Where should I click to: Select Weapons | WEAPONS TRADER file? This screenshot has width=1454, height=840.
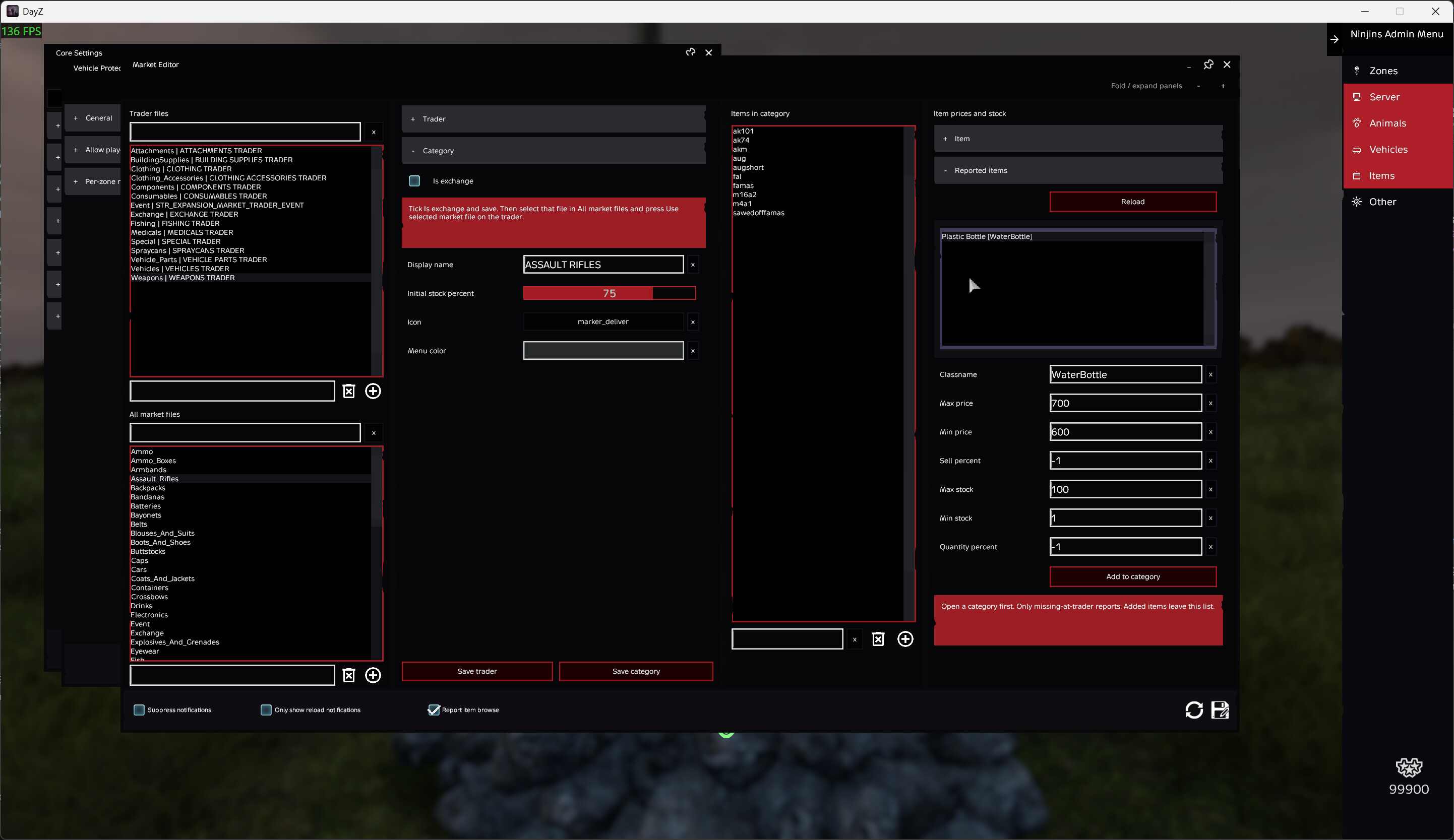point(251,278)
